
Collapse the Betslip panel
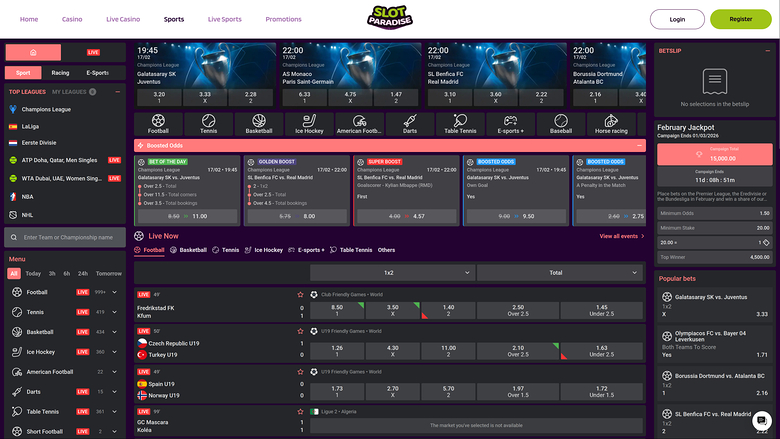pos(768,51)
